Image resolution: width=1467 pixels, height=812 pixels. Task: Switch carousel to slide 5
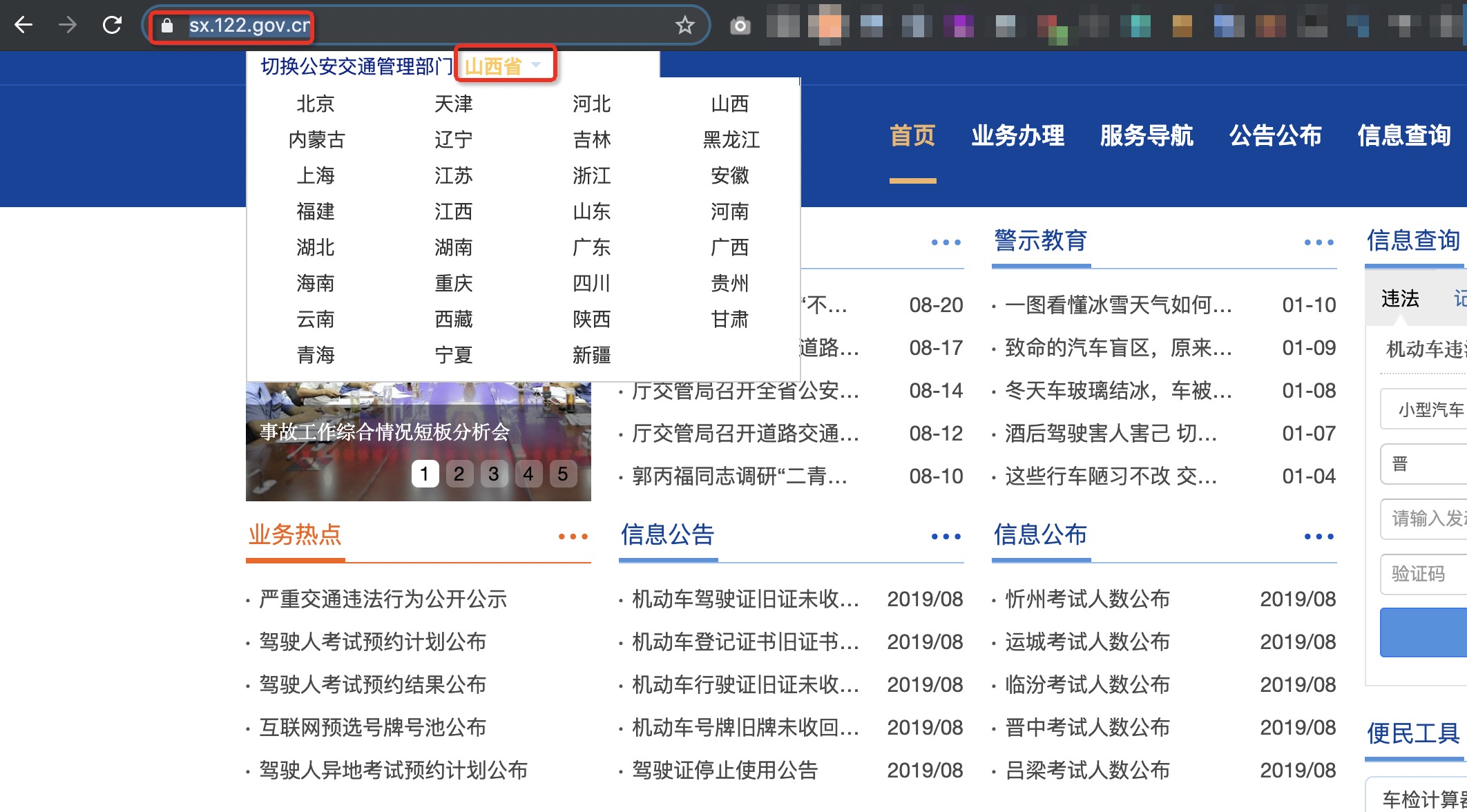(x=563, y=474)
